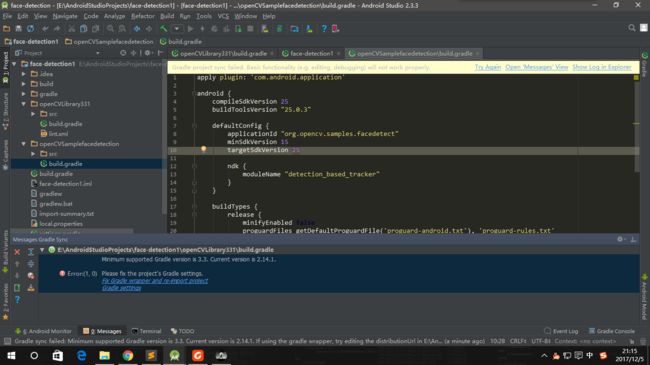Open File Explorer from the taskbar
The image size is (650, 365).
click(104, 355)
